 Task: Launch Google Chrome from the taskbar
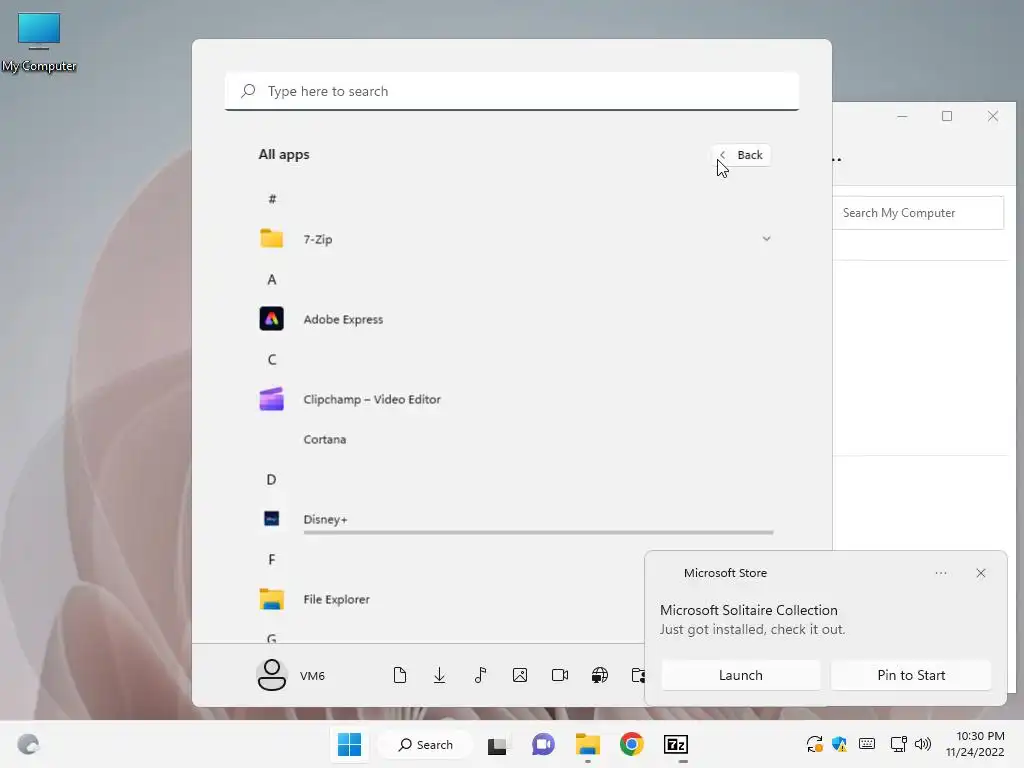click(632, 744)
